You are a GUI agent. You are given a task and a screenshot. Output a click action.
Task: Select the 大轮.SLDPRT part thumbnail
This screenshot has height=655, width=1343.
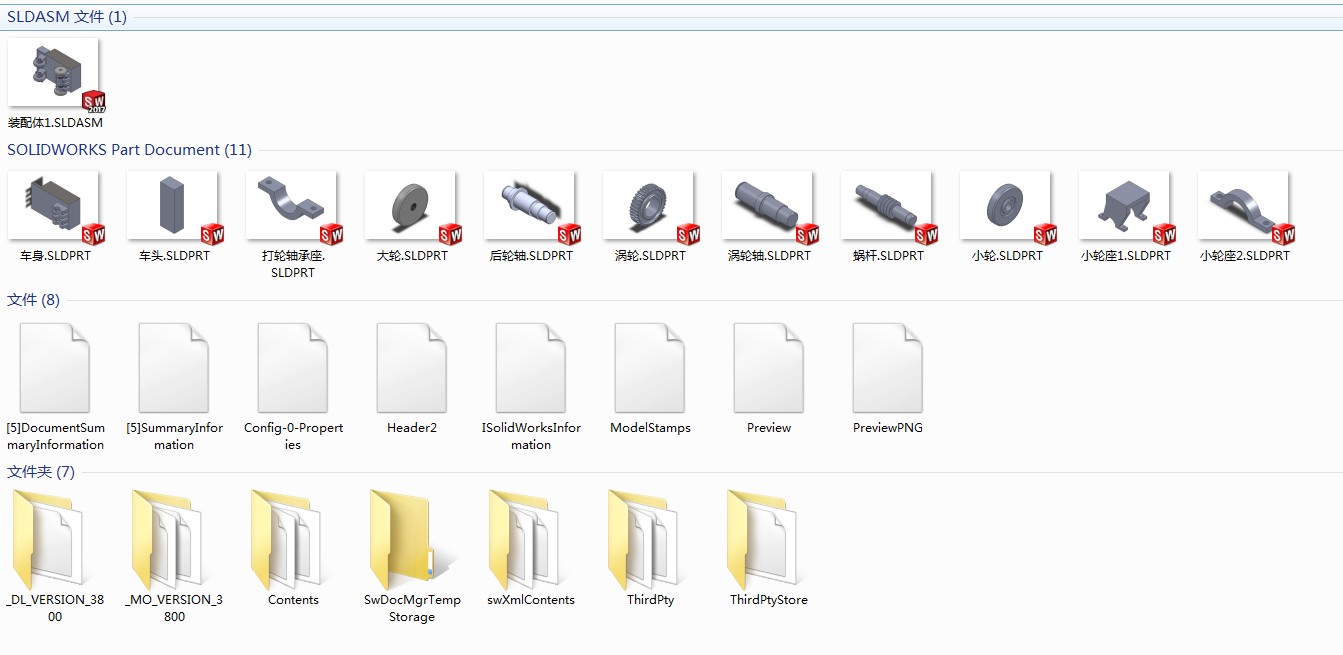coord(412,207)
